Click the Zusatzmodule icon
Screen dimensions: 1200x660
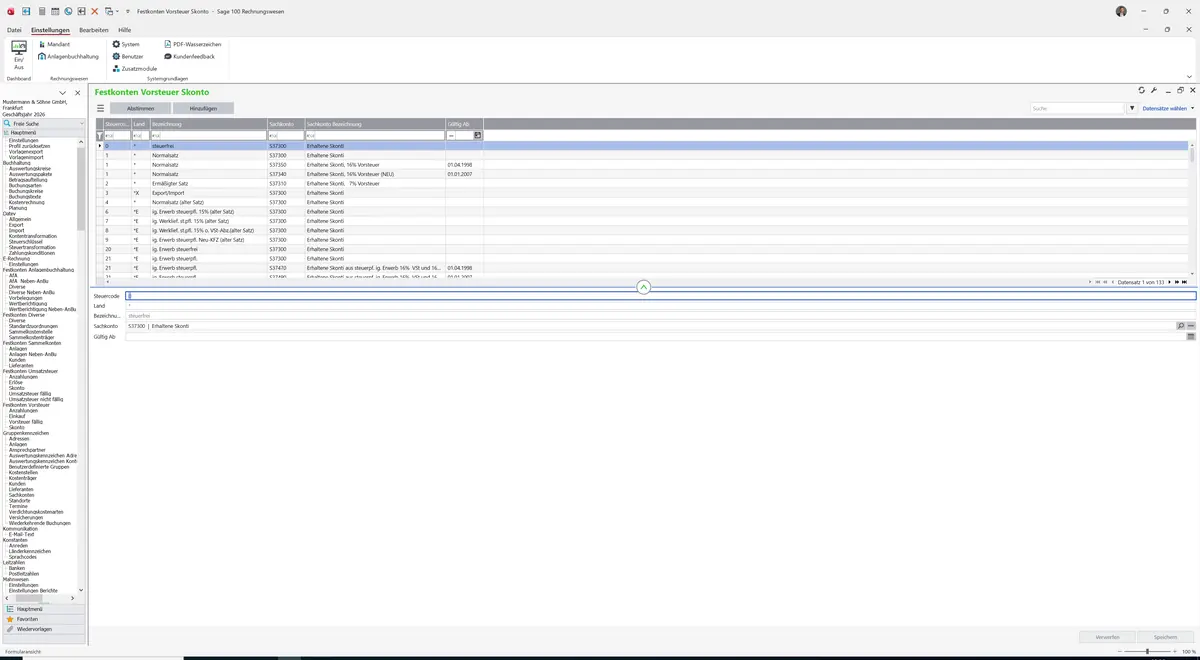[116, 68]
